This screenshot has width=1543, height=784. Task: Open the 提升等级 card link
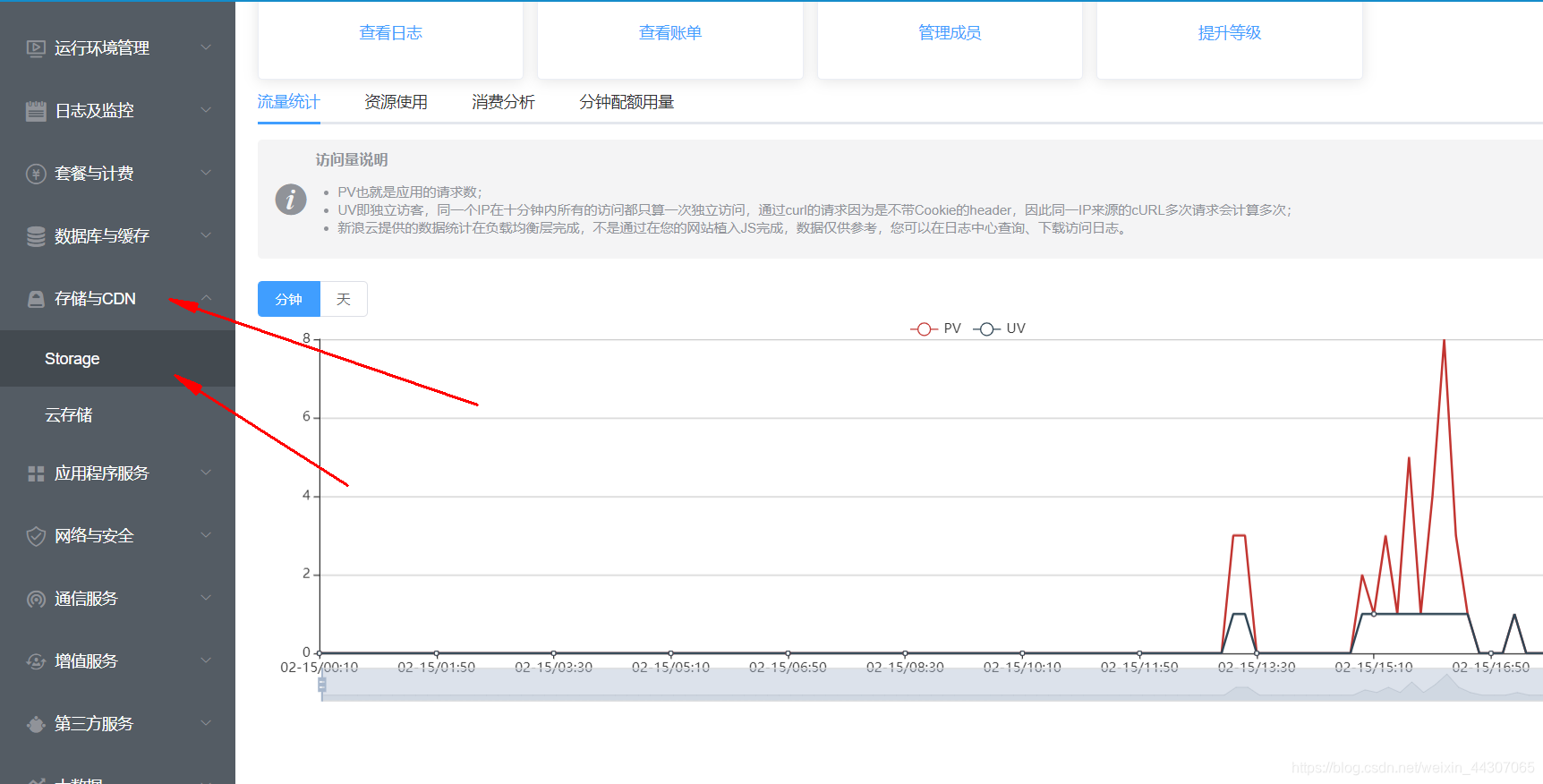tap(1230, 33)
